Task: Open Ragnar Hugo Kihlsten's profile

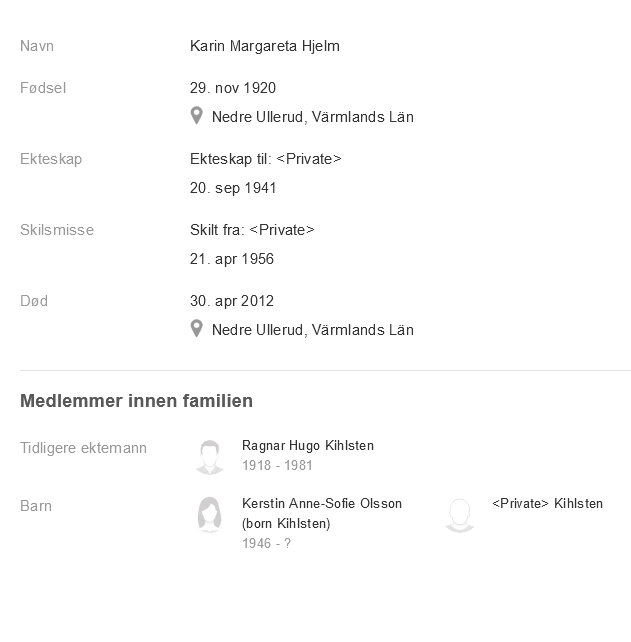Action: [307, 446]
